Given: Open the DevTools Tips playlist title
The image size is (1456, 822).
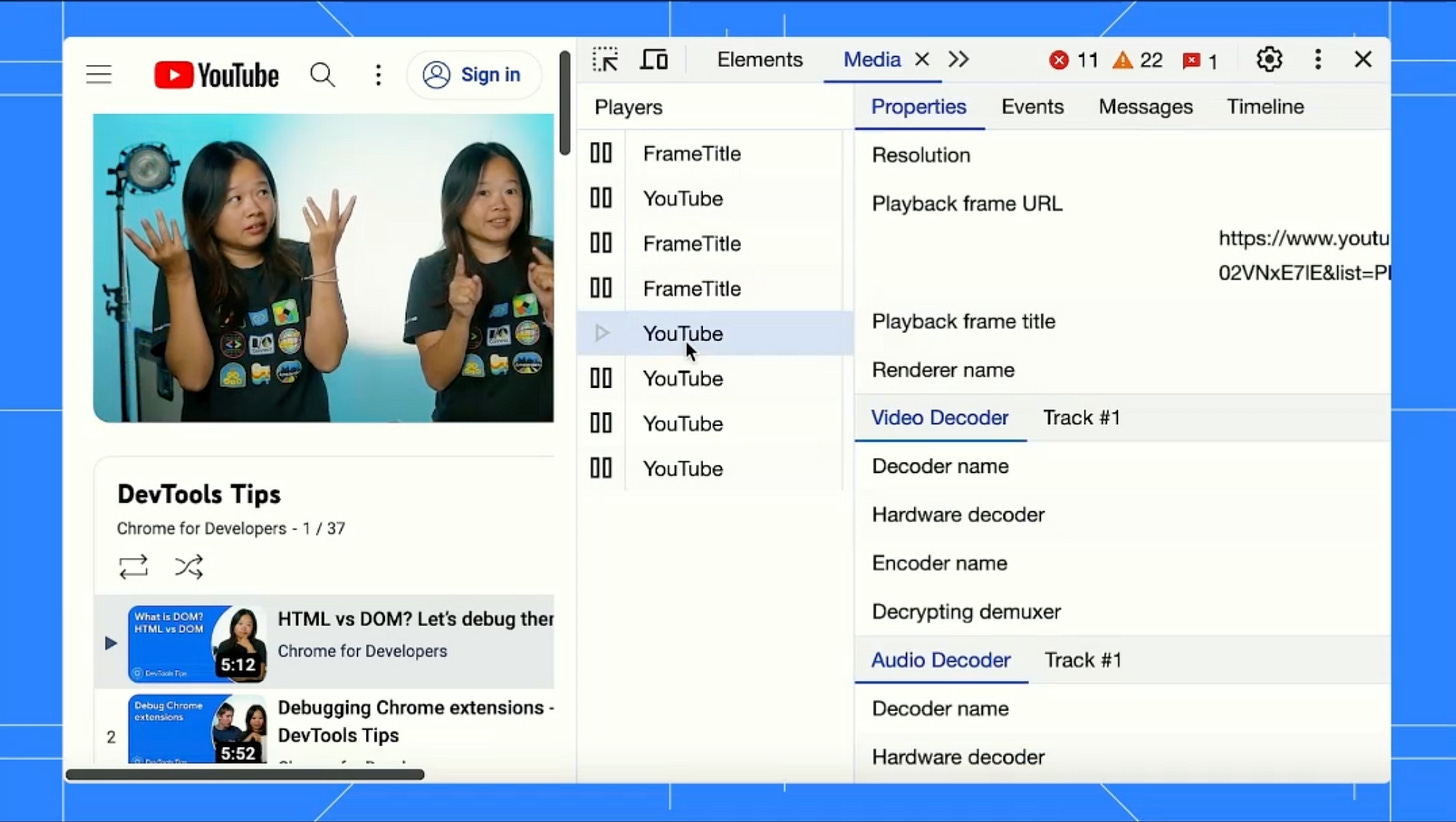Looking at the screenshot, I should coord(199,494).
